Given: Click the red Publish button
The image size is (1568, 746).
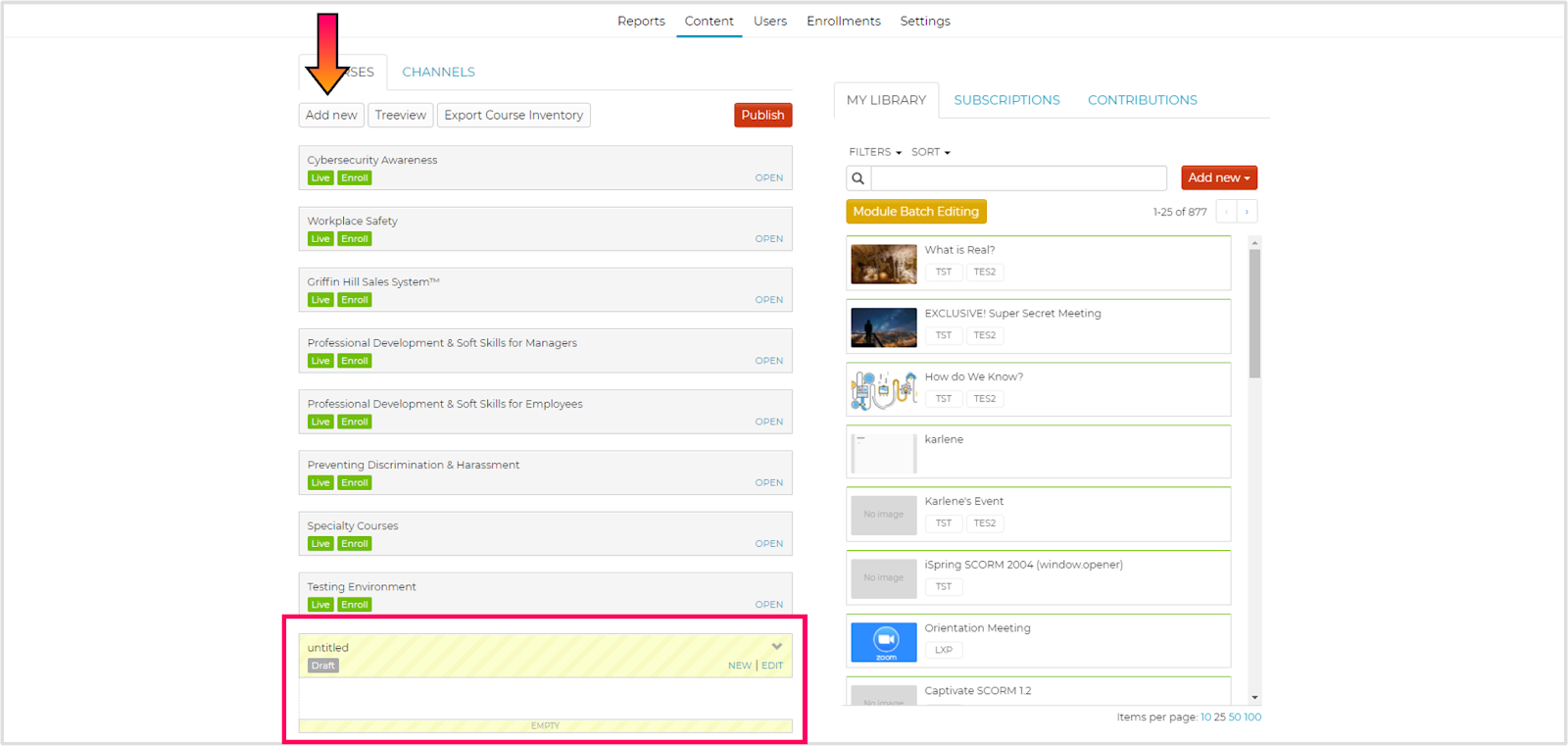Looking at the screenshot, I should (762, 115).
